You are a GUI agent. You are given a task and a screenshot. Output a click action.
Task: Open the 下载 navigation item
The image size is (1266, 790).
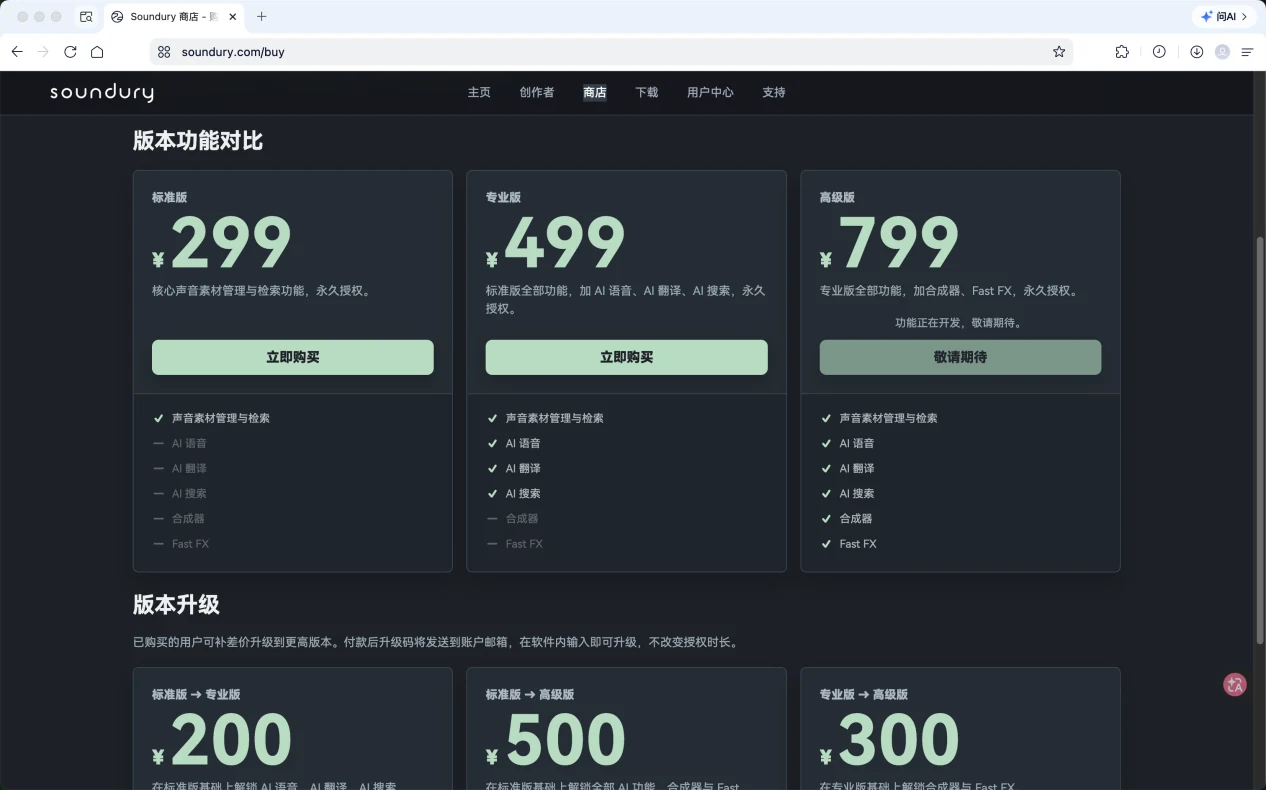coord(647,92)
